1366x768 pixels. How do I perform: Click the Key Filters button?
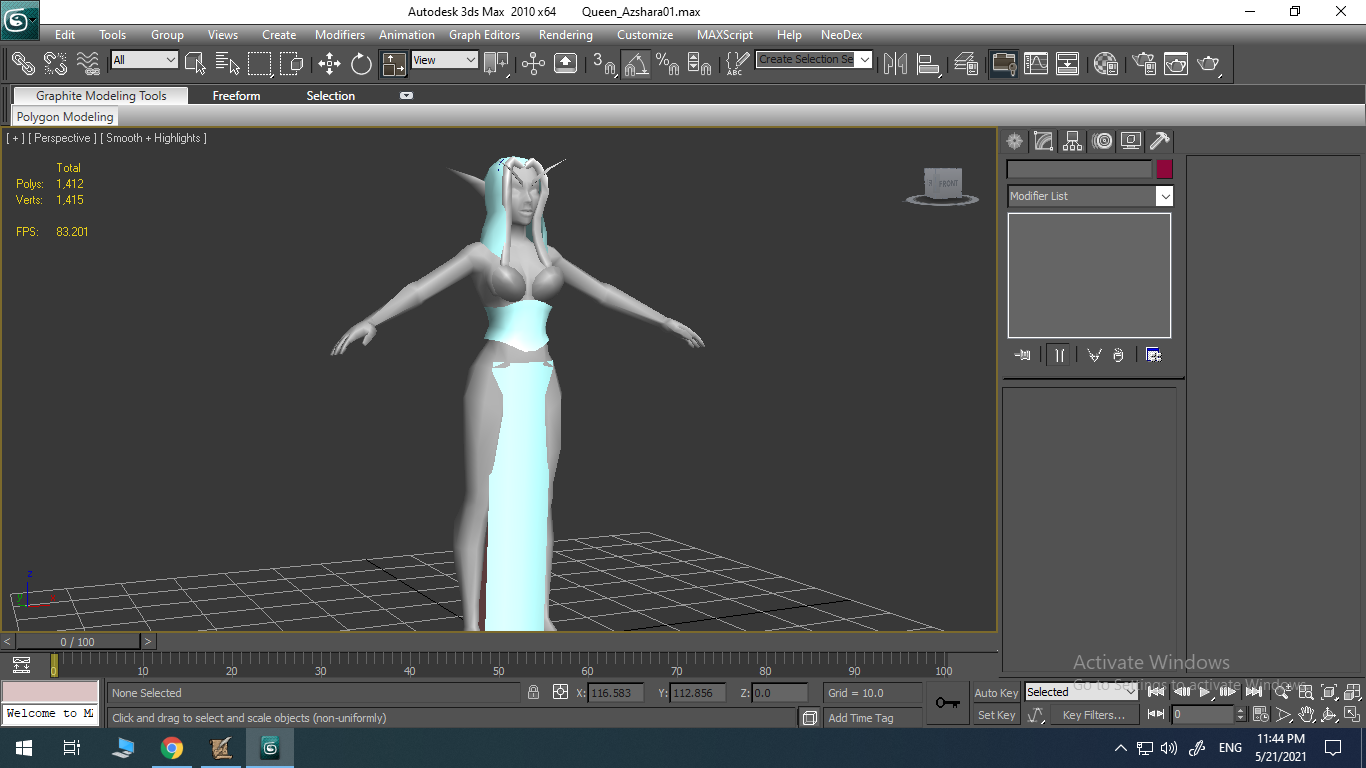point(1094,715)
